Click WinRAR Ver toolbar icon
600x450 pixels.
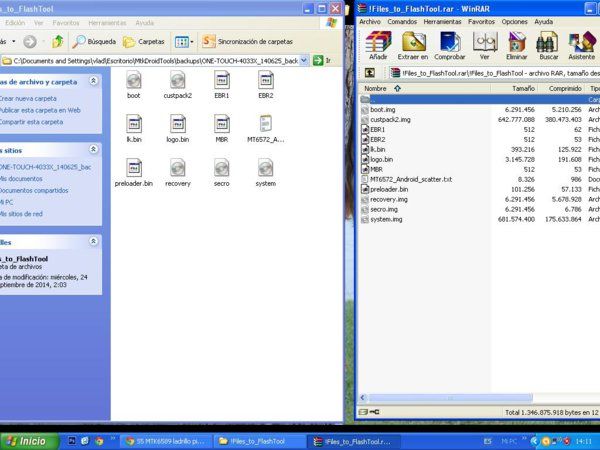[484, 46]
